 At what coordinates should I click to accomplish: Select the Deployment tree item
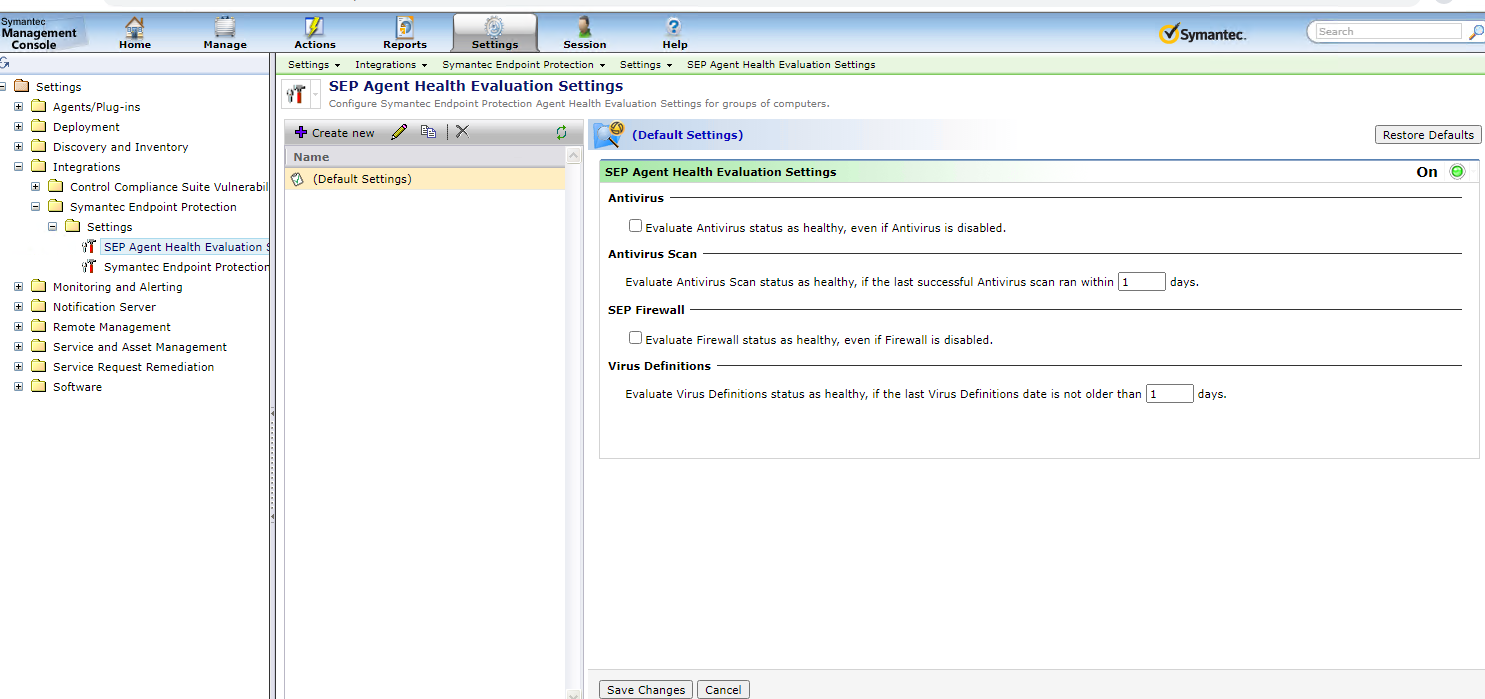tap(86, 127)
